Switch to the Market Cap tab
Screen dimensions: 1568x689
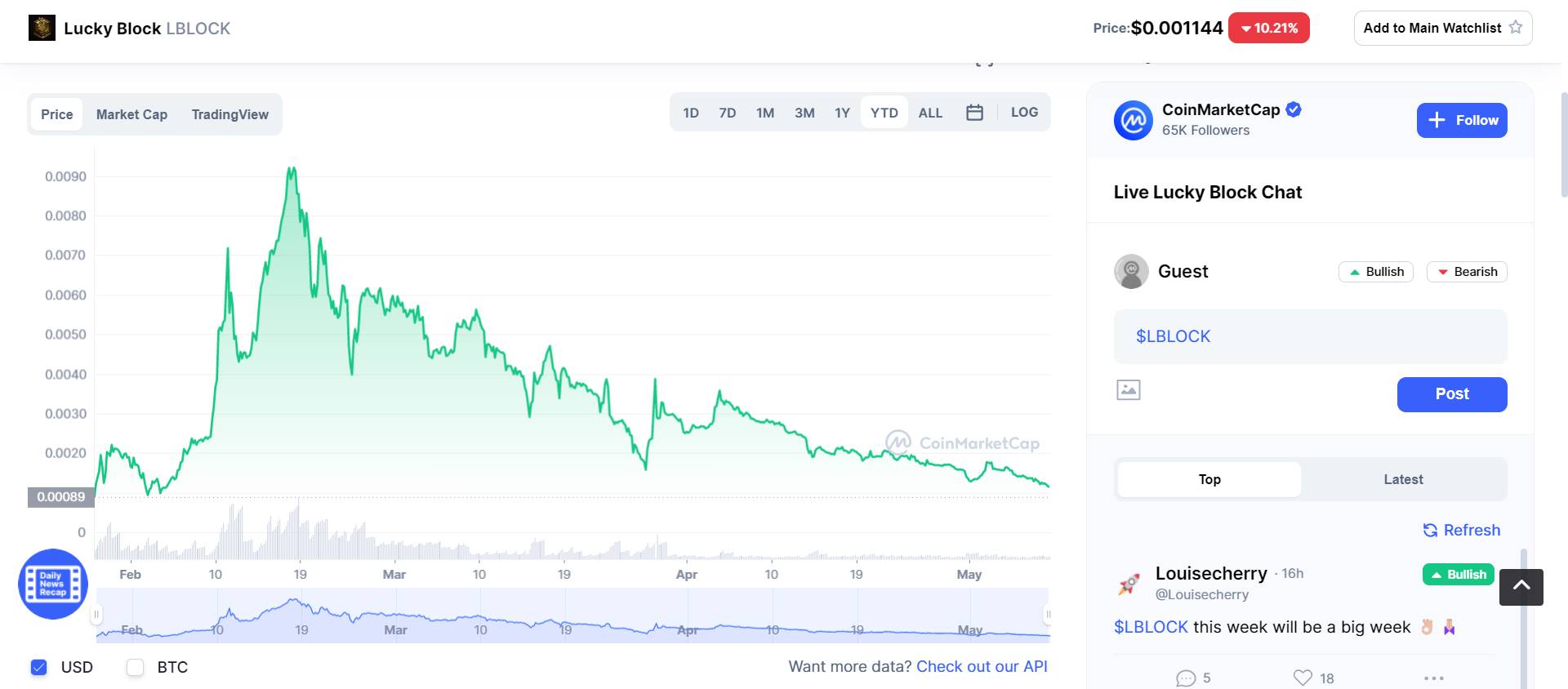pos(131,114)
